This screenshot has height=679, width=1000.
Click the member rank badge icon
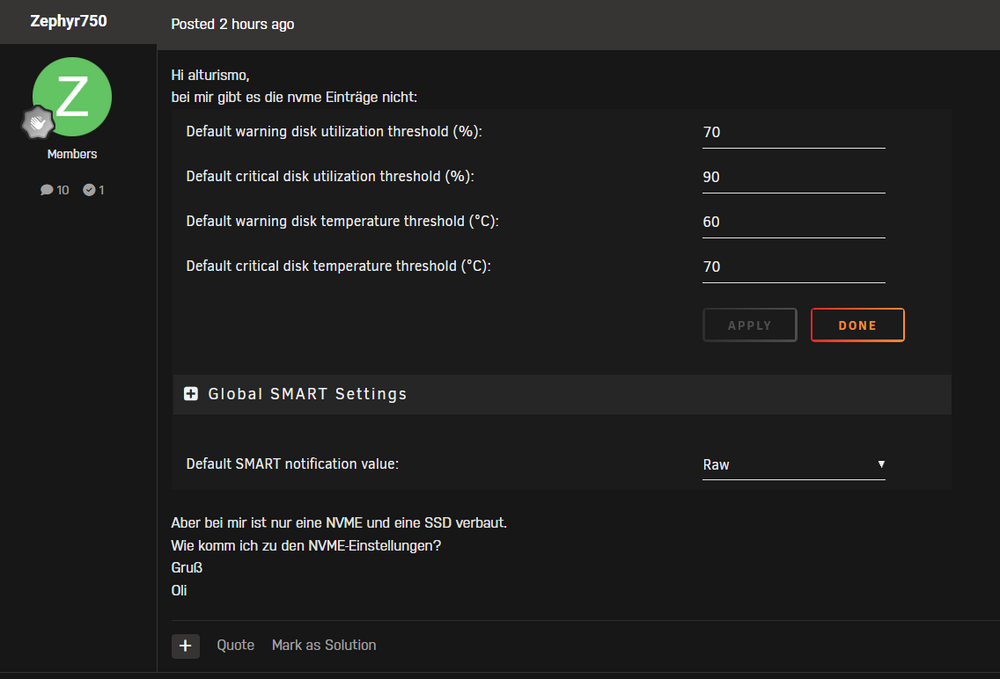[x=38, y=122]
